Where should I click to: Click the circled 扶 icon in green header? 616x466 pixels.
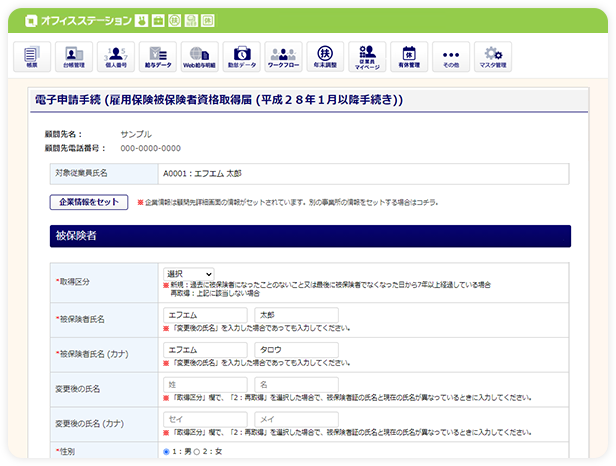pyautogui.click(x=174, y=20)
